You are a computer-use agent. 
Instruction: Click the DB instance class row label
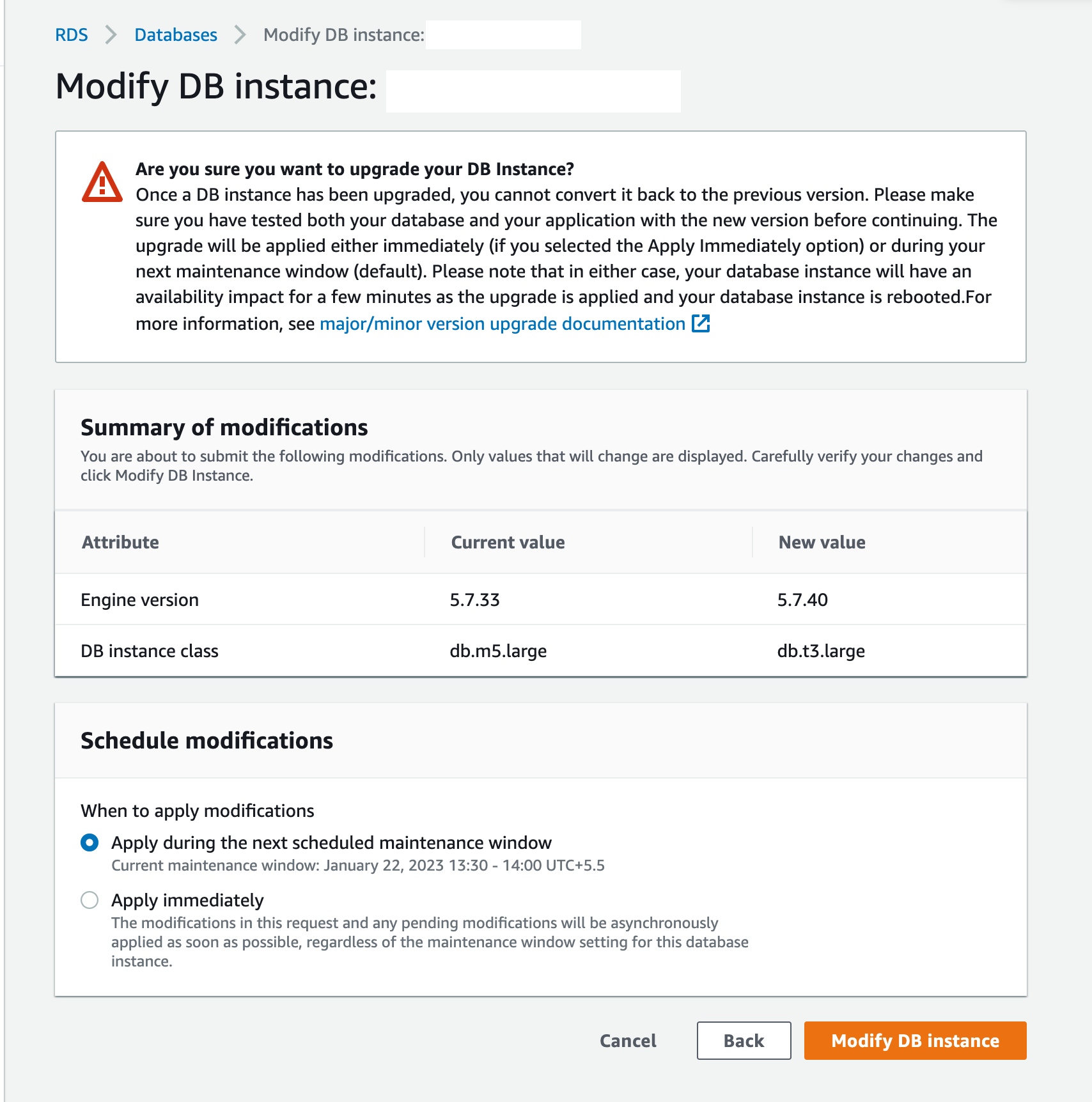(x=150, y=651)
